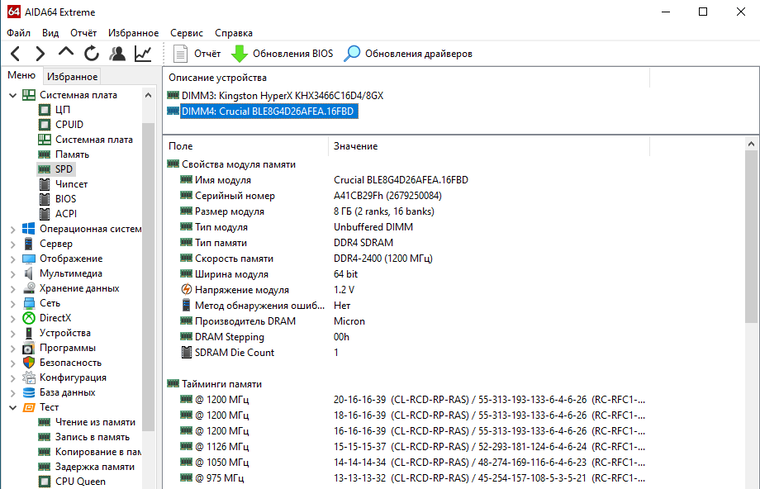The image size is (760, 489).
Task: Expand the DirectX tree node
Action: (13, 318)
